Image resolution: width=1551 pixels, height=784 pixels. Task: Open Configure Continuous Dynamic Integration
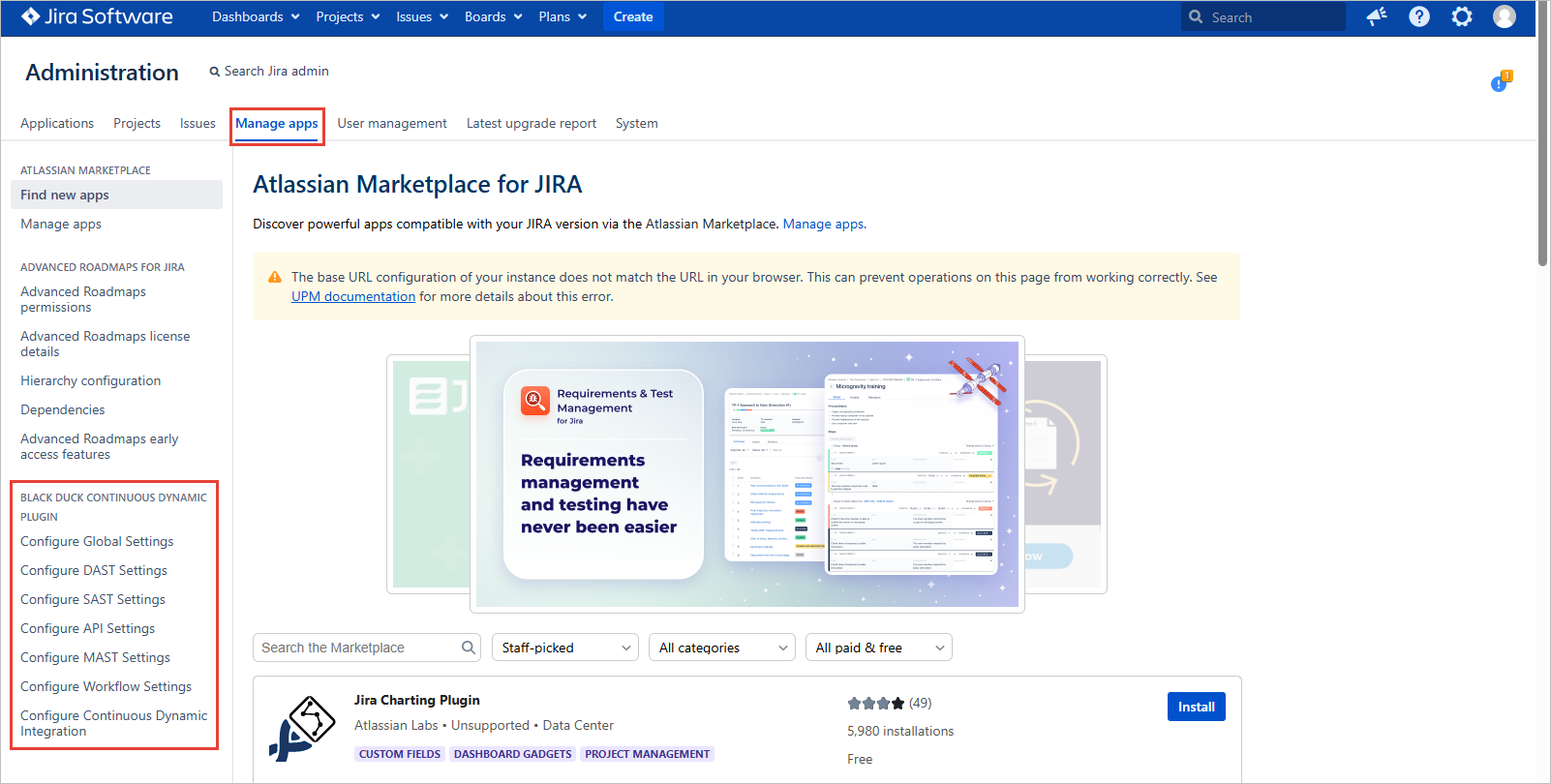[x=114, y=723]
